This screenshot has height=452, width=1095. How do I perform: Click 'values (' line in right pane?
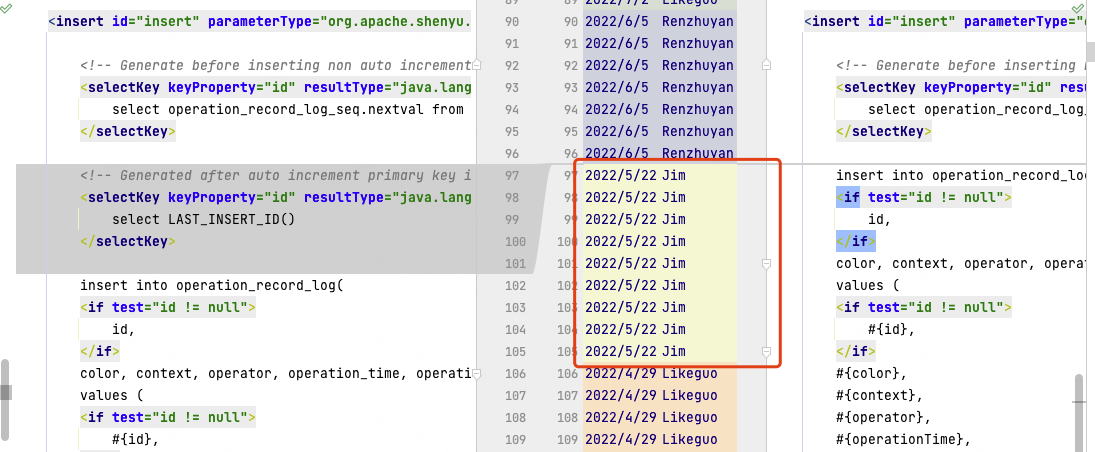[868, 285]
